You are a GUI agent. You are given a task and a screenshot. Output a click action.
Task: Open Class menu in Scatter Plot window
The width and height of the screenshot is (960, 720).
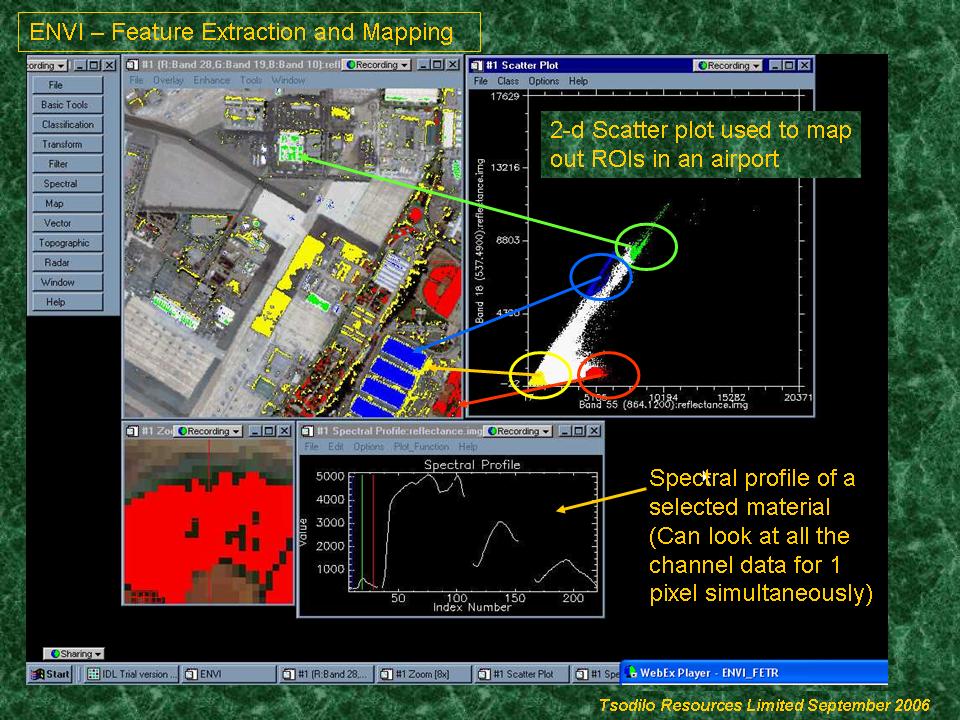[x=508, y=81]
